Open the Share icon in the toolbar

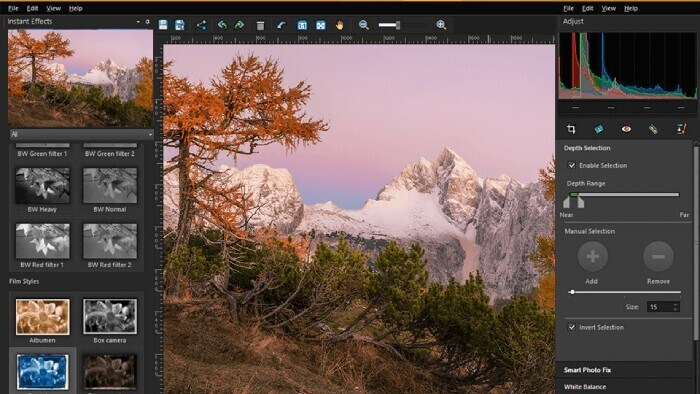pos(201,25)
